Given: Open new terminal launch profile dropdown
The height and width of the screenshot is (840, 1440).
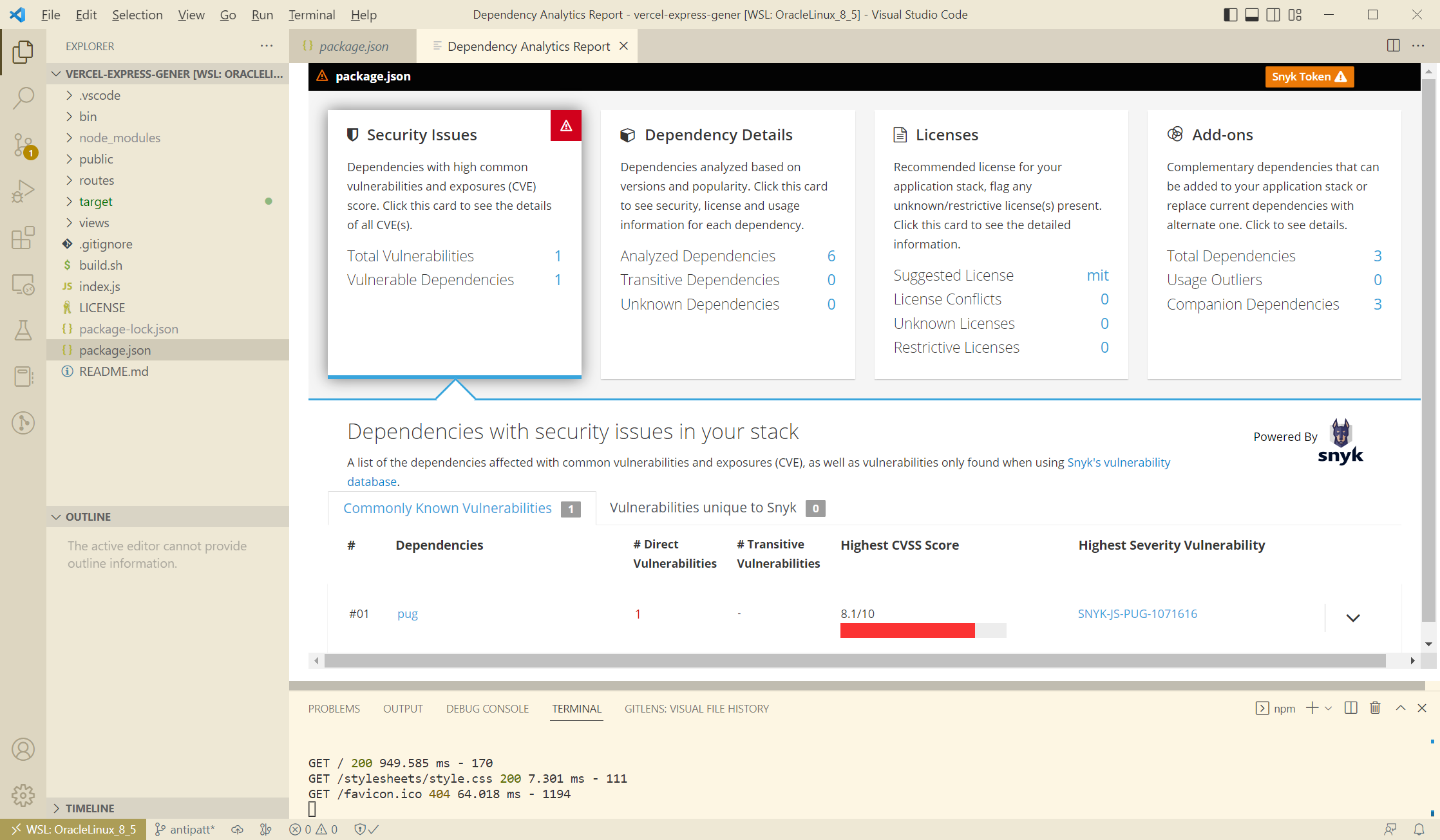Looking at the screenshot, I should 1328,708.
